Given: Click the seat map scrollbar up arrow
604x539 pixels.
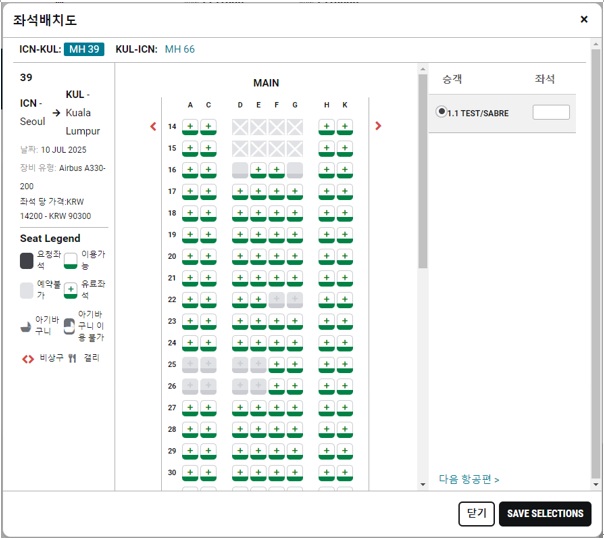Looking at the screenshot, I should tap(423, 69).
